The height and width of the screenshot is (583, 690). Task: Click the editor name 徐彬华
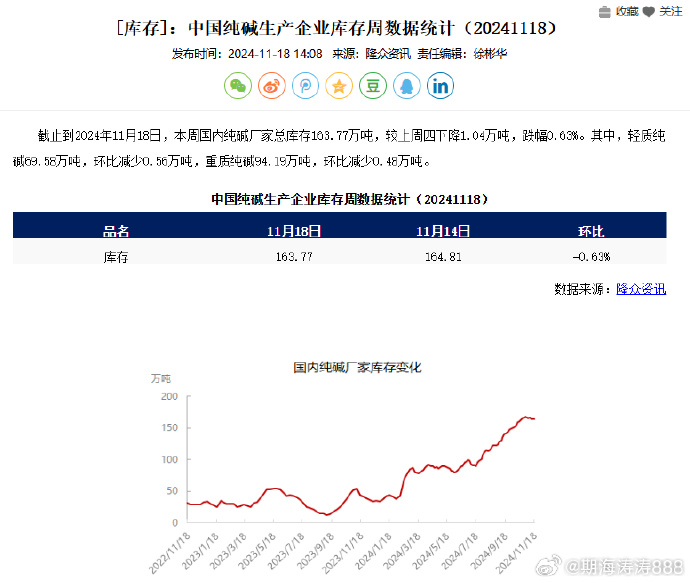coord(490,54)
